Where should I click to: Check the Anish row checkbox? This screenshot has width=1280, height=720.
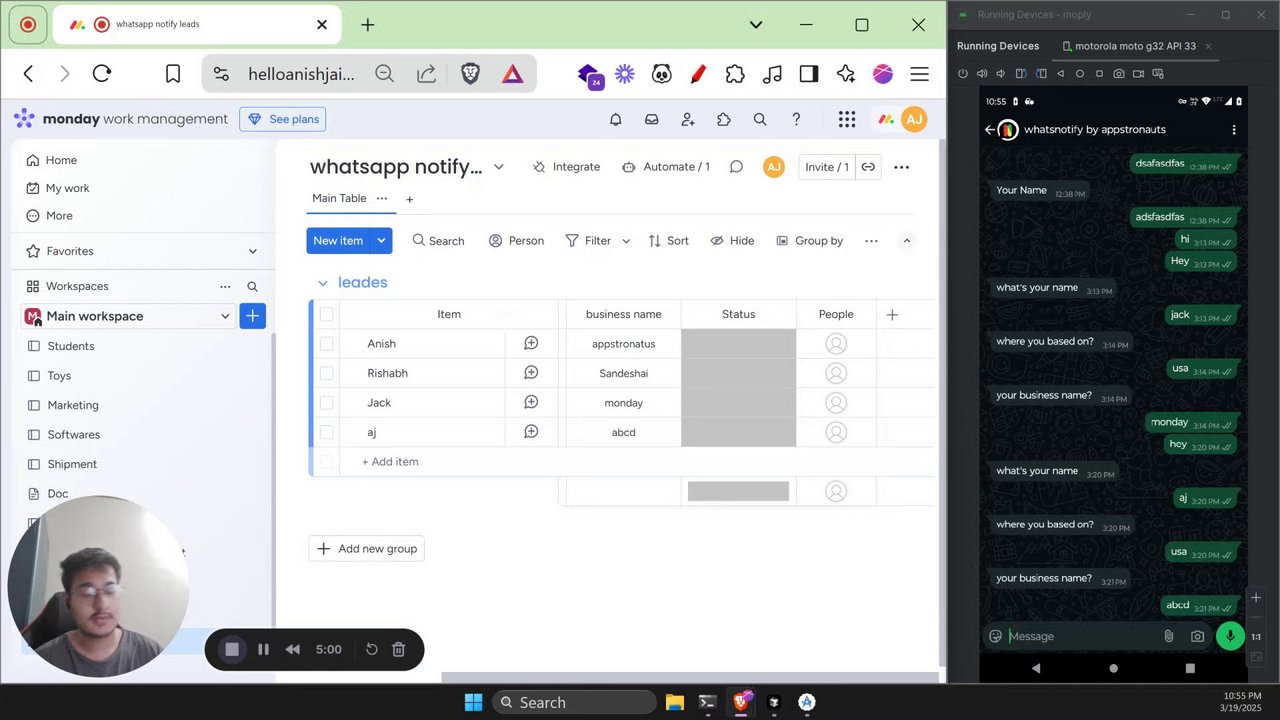[326, 343]
